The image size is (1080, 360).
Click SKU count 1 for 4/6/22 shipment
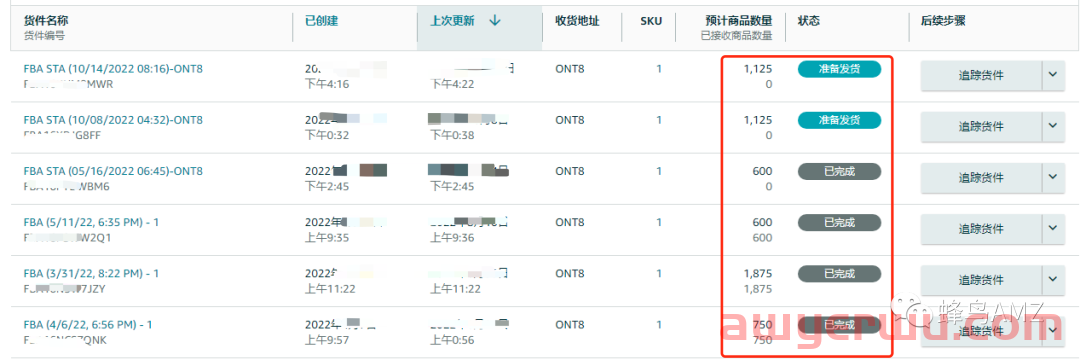658,324
